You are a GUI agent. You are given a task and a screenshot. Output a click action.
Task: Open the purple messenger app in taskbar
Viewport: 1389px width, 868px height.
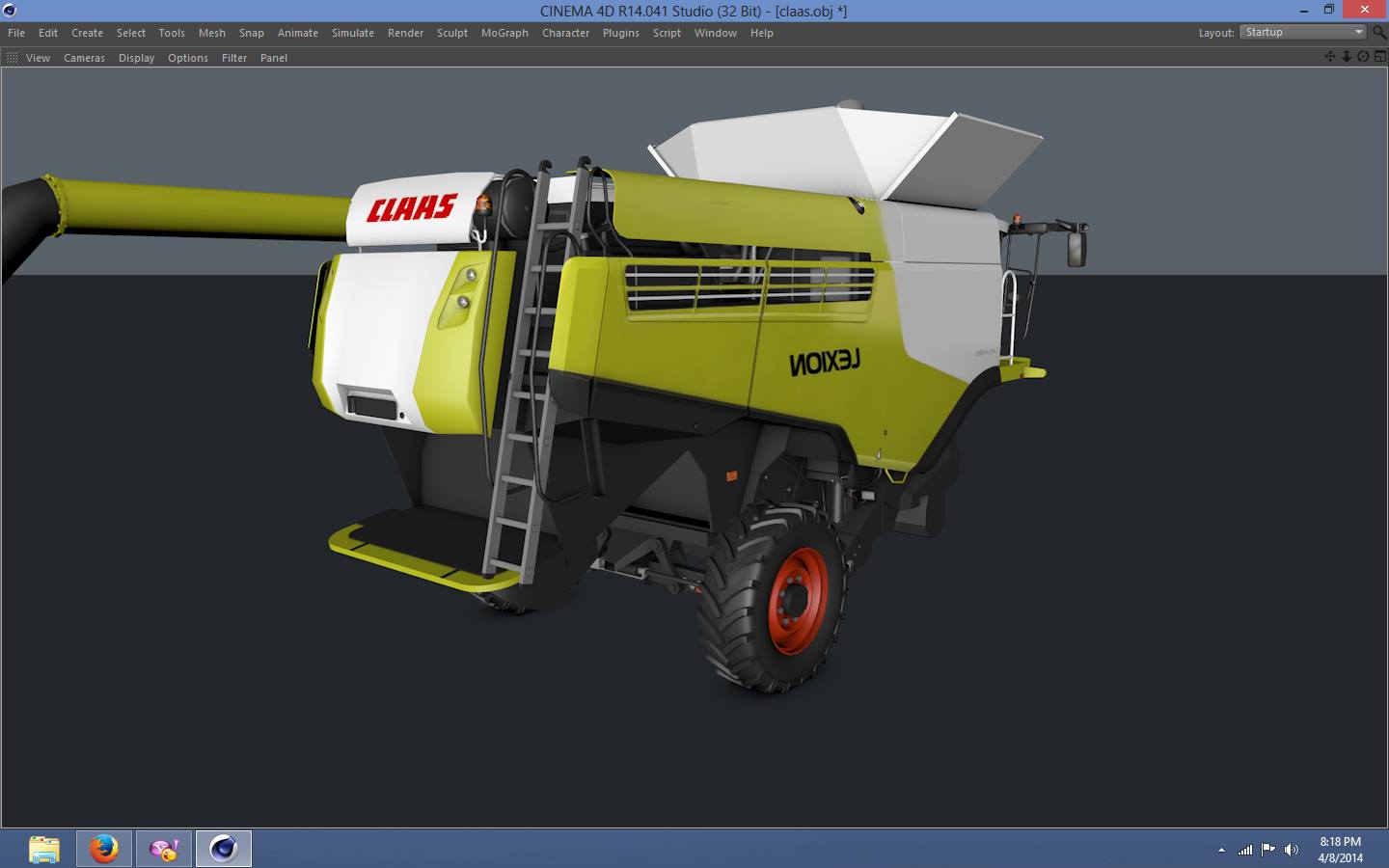click(164, 849)
